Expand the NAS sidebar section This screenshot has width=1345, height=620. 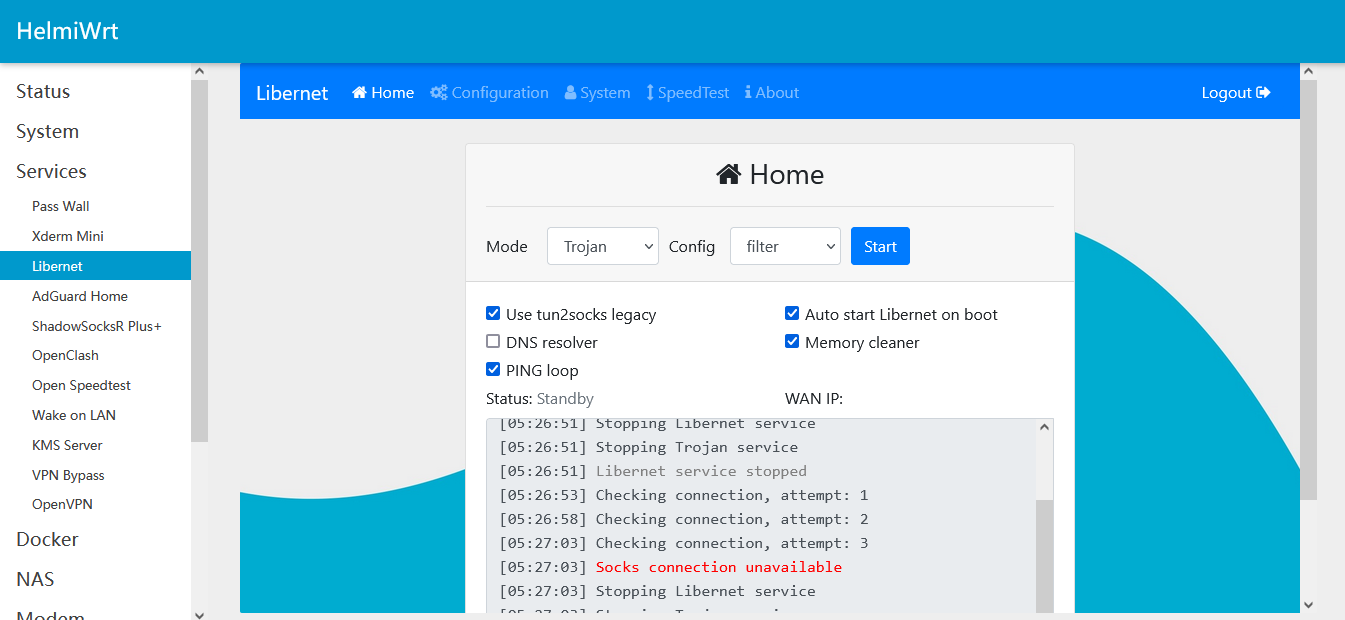click(x=35, y=579)
